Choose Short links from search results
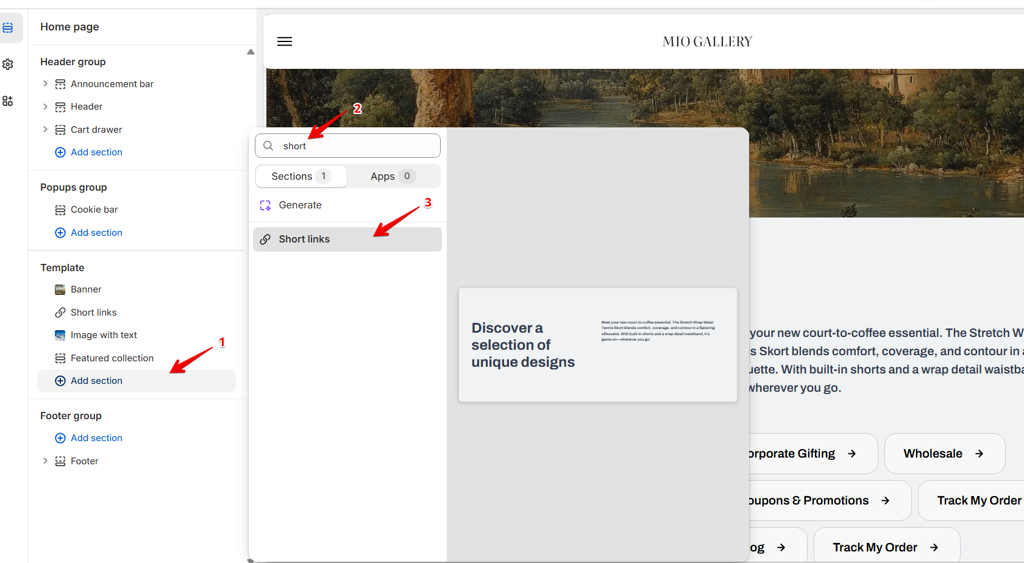Image resolution: width=1024 pixels, height=563 pixels. (x=347, y=239)
